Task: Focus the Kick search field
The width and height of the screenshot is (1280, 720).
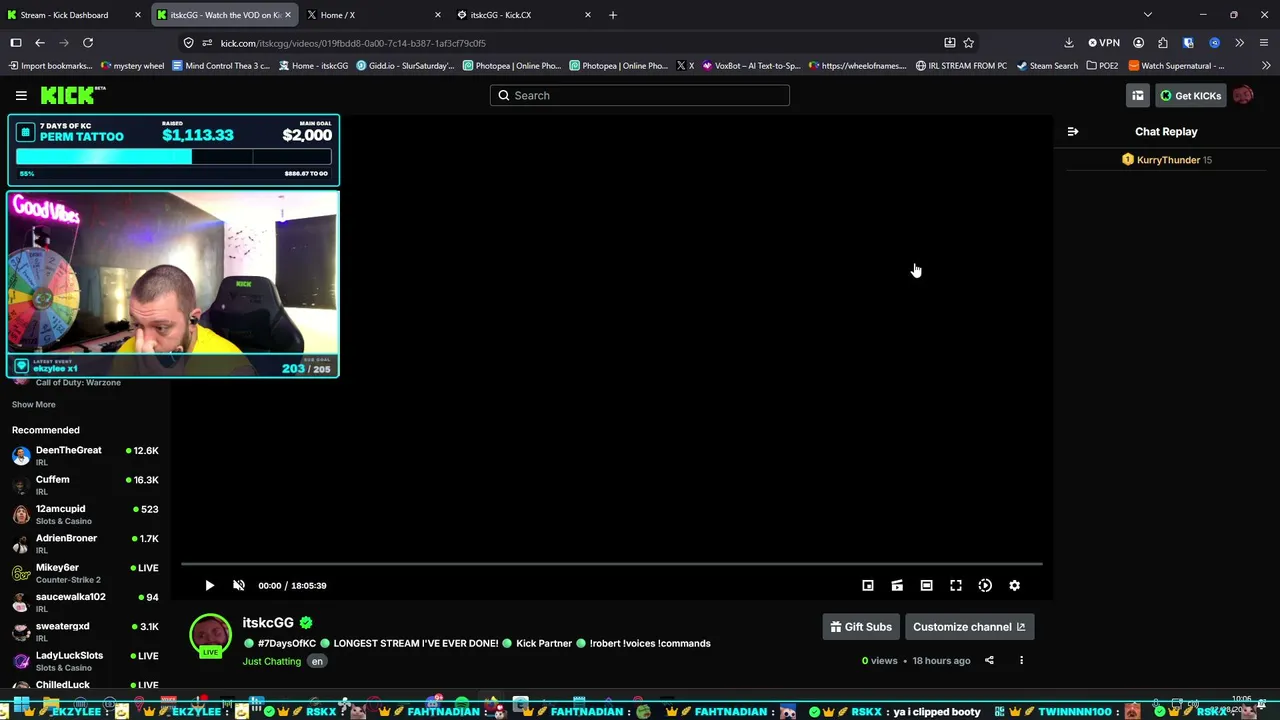Action: 640,95
